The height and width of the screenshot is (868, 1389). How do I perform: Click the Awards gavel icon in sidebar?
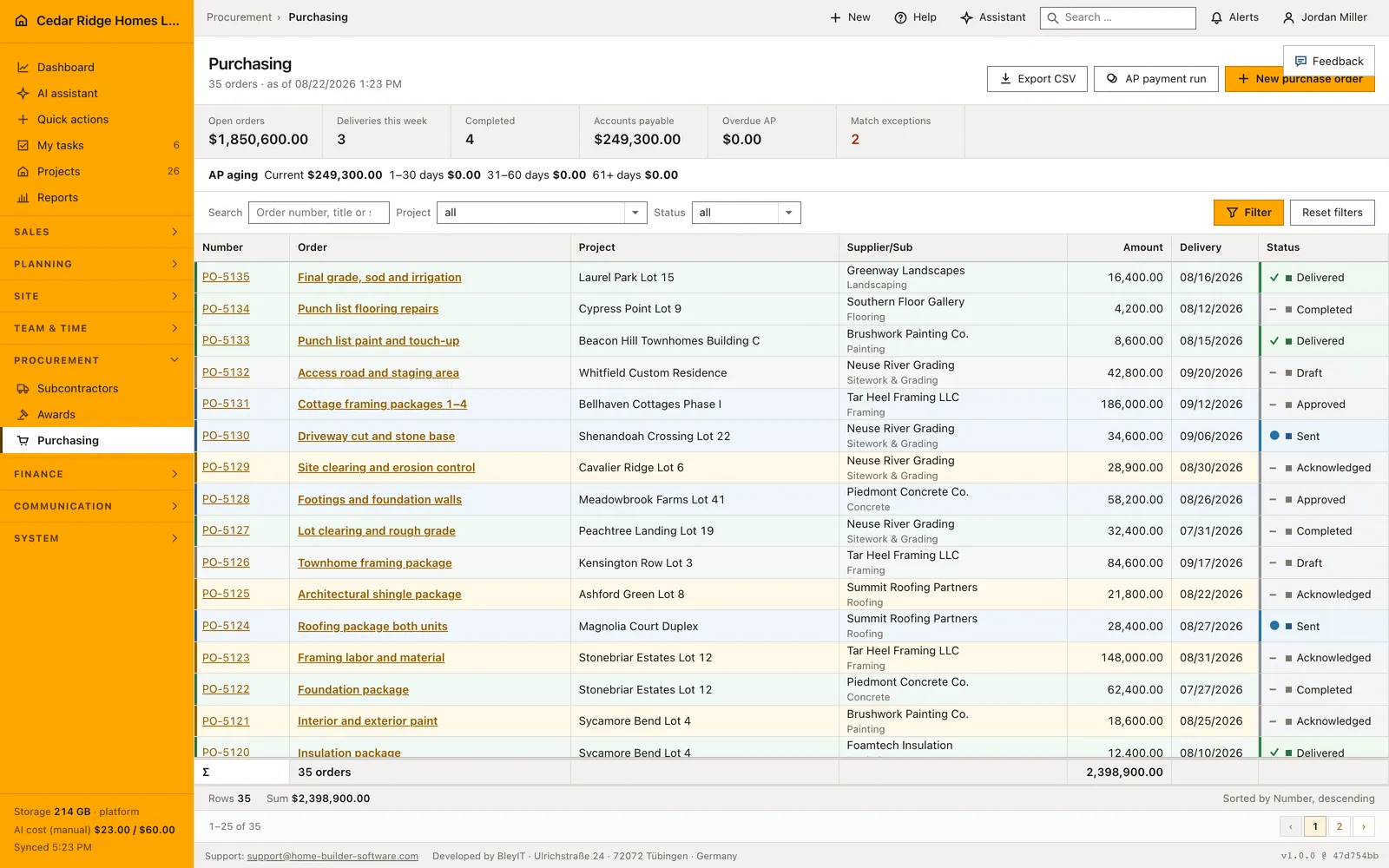[23, 415]
